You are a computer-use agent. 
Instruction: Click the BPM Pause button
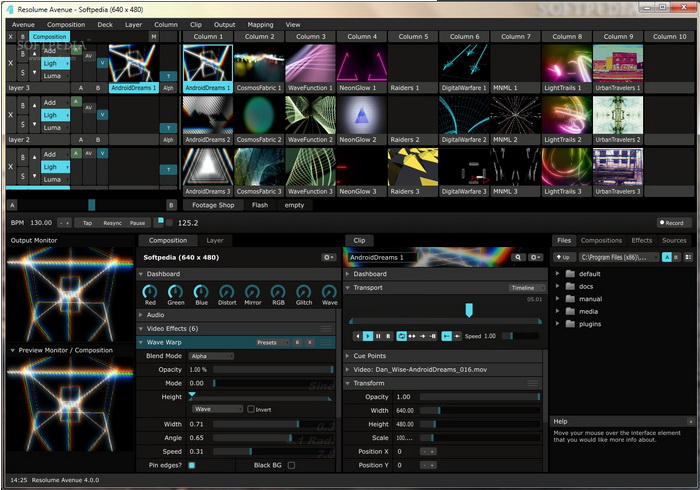coord(138,223)
